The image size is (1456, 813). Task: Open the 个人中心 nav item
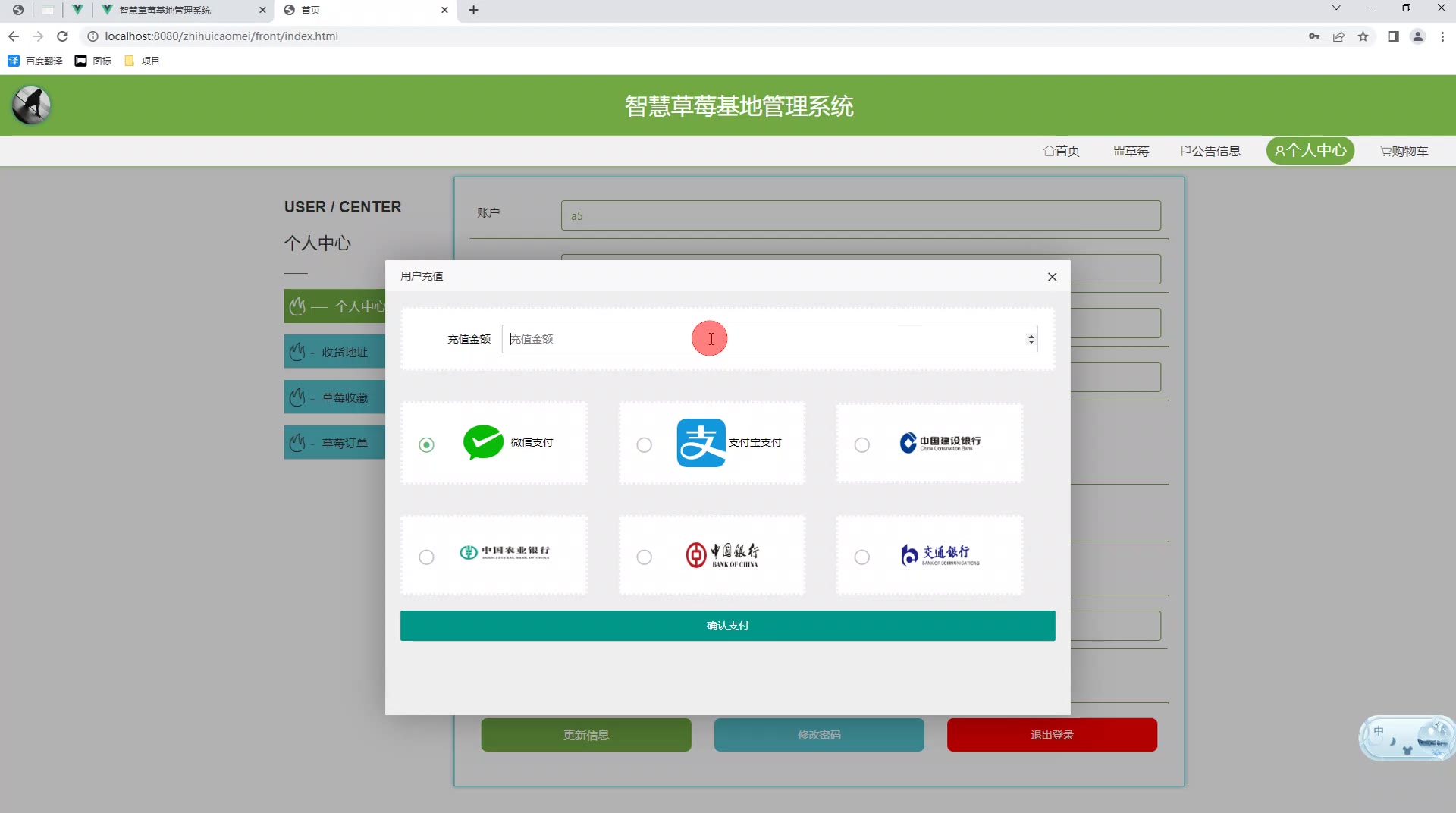[1310, 150]
